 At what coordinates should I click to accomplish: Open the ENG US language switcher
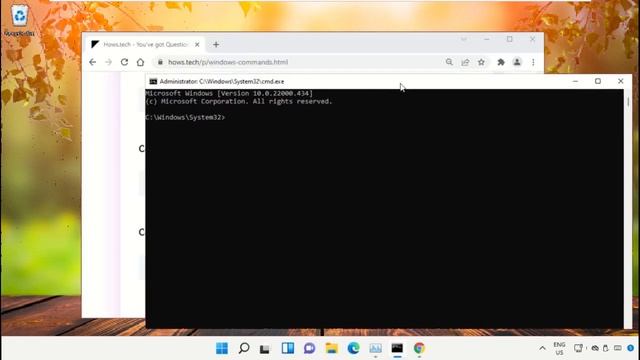pyautogui.click(x=560, y=348)
